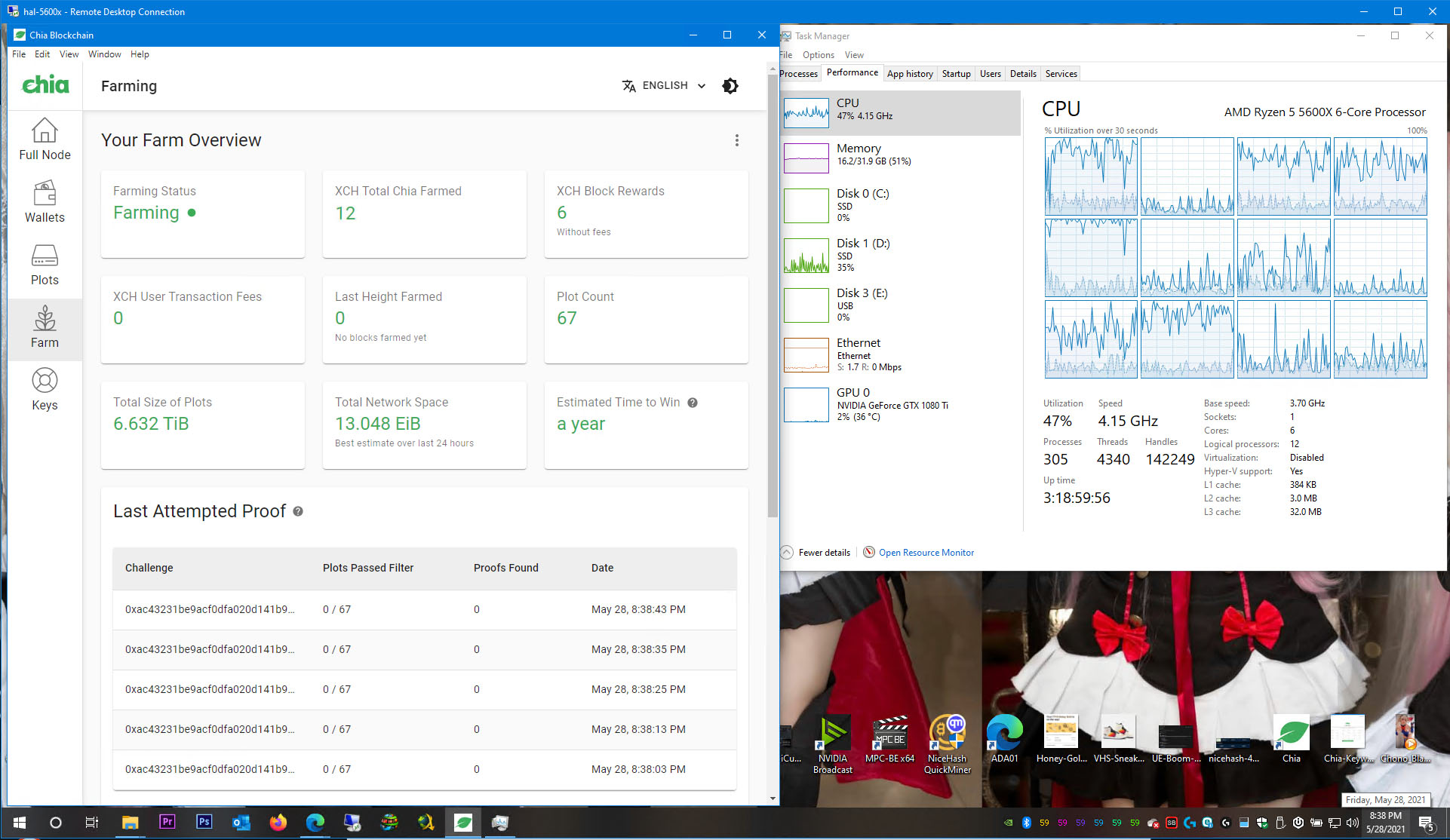The width and height of the screenshot is (1450, 840).
Task: Switch to Task Manager Details tab
Action: (1023, 74)
